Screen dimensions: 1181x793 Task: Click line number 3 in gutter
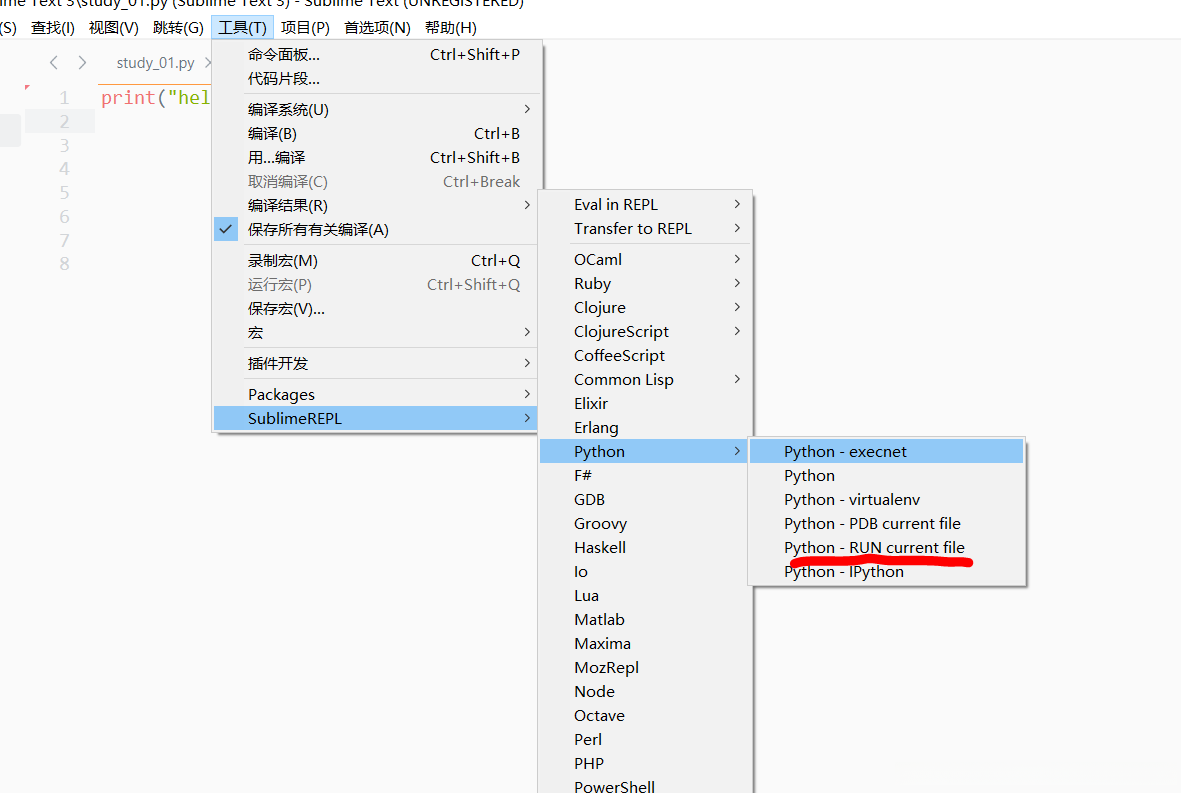[65, 145]
